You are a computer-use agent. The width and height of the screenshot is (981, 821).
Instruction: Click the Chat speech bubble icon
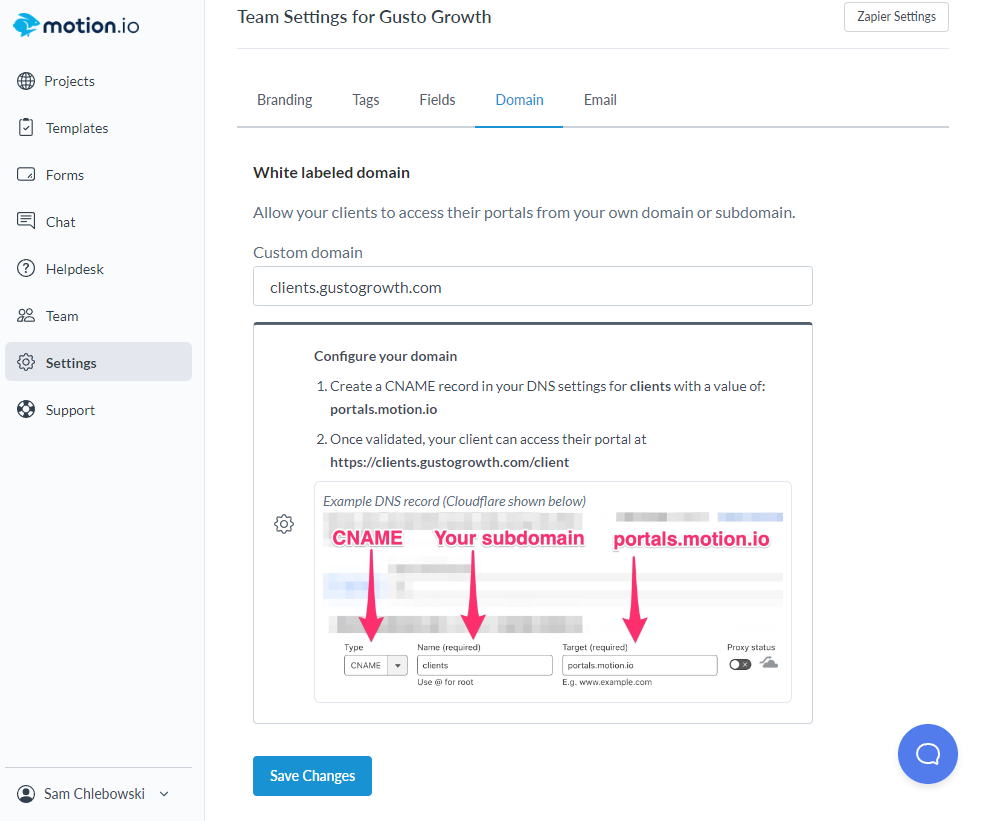click(26, 221)
